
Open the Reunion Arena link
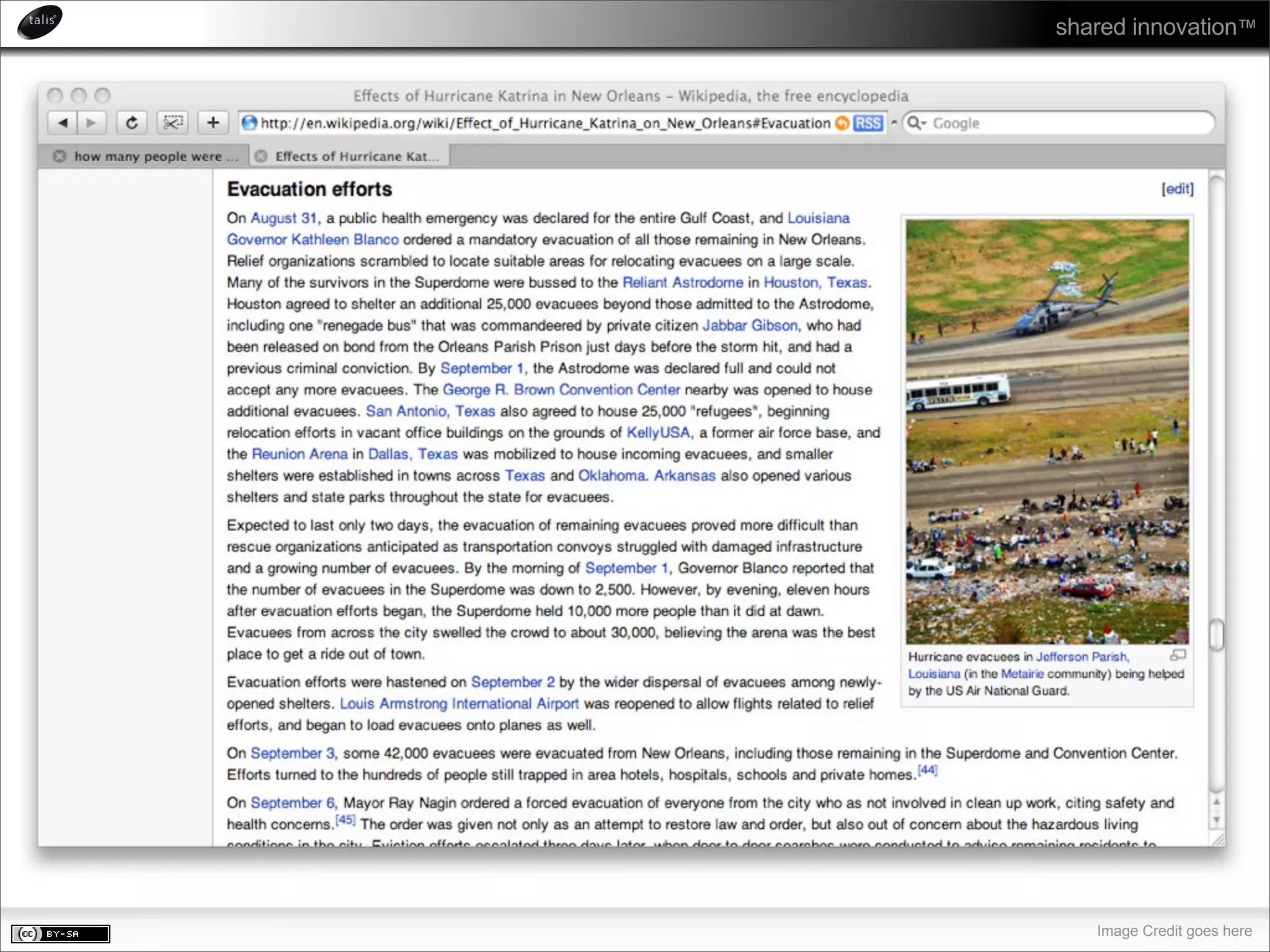pyautogui.click(x=300, y=454)
